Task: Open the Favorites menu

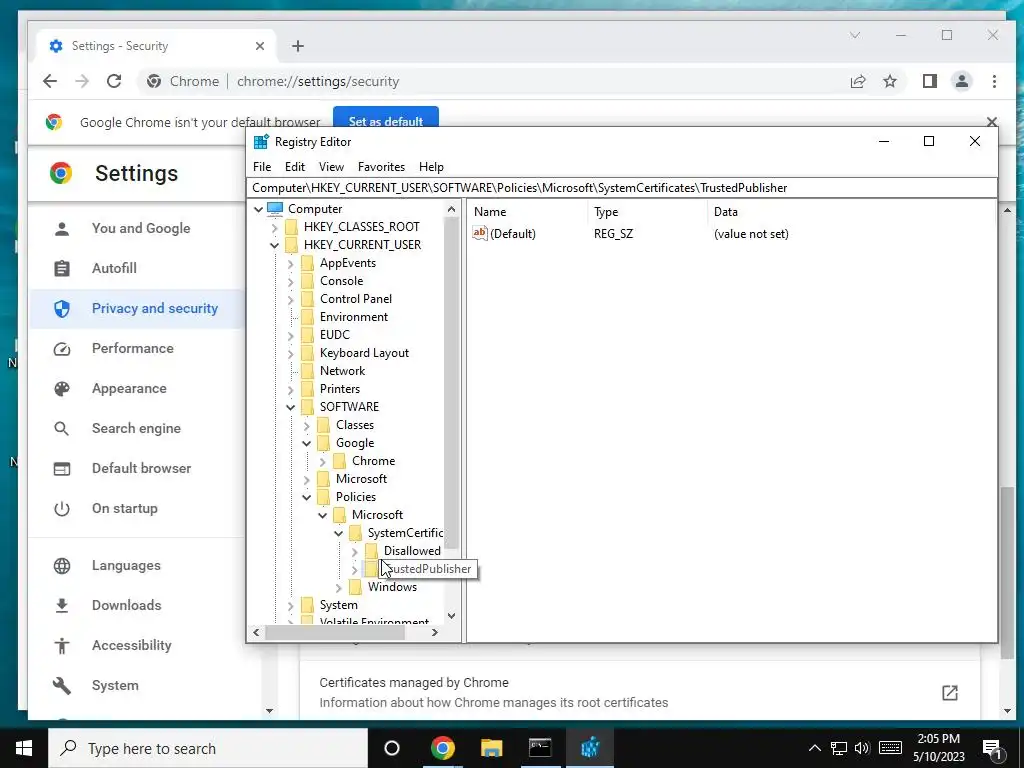Action: [x=381, y=167]
